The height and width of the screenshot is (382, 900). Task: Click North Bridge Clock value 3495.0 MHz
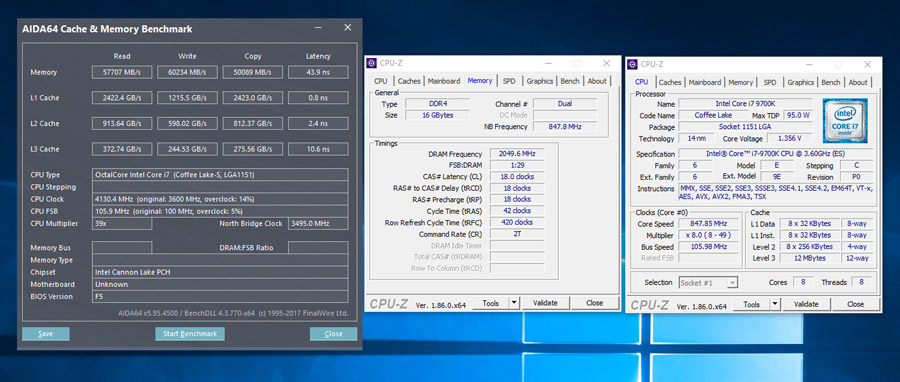[x=318, y=224]
